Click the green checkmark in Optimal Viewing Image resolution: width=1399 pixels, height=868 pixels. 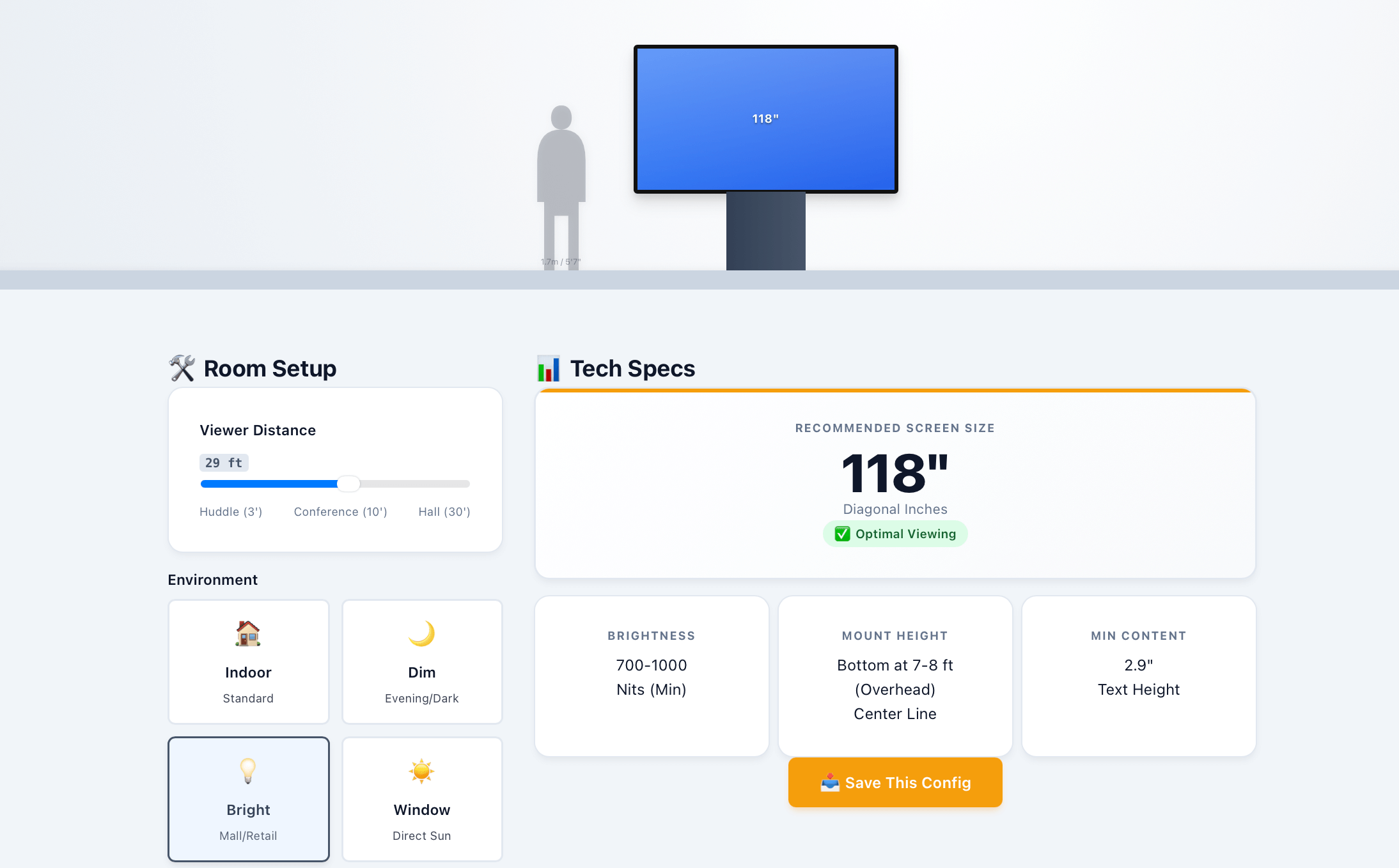843,534
